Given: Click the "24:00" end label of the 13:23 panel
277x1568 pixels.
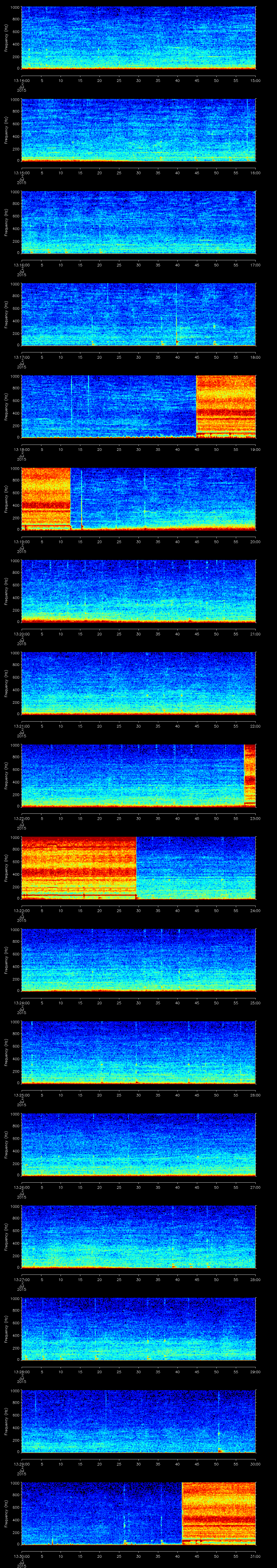Looking at the screenshot, I should coord(256,910).
